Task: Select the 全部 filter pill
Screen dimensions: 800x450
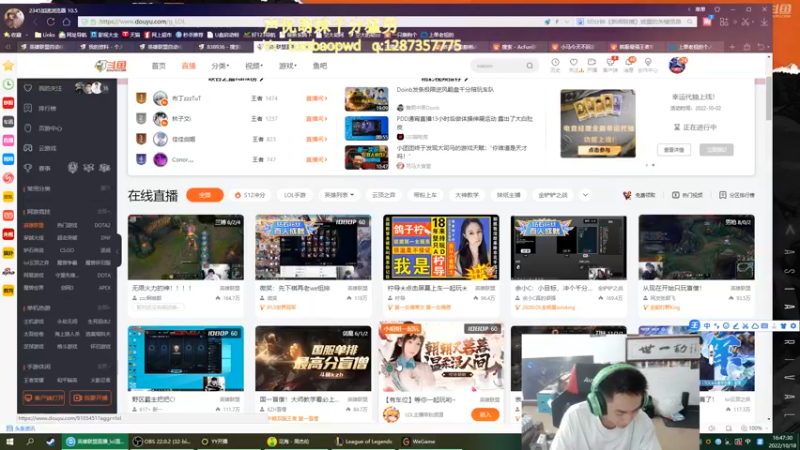Action: (x=205, y=195)
